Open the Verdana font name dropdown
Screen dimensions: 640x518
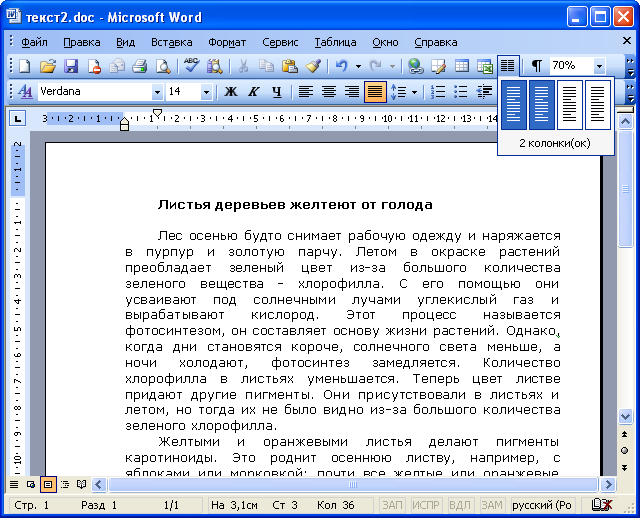coord(157,92)
